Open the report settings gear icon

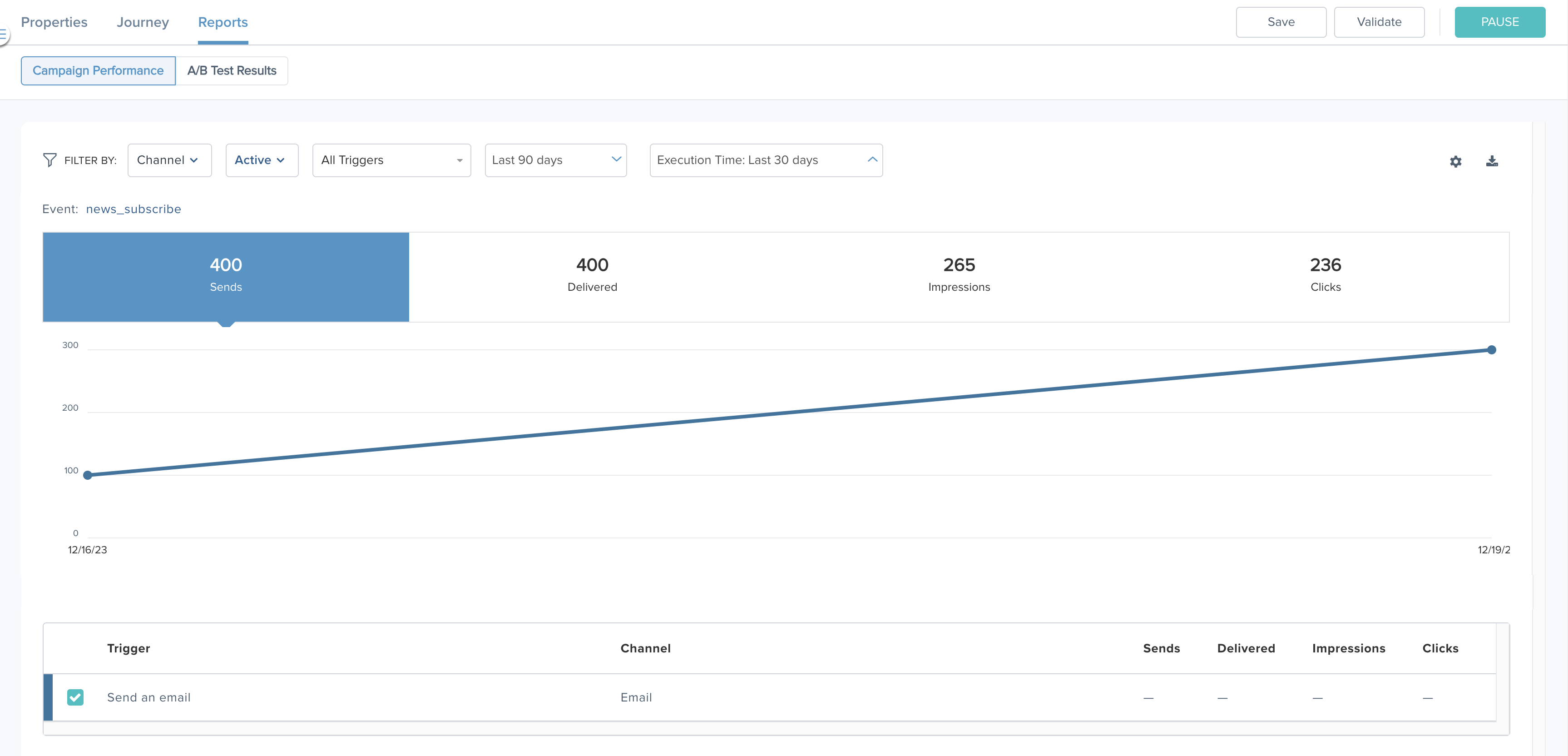coord(1455,161)
